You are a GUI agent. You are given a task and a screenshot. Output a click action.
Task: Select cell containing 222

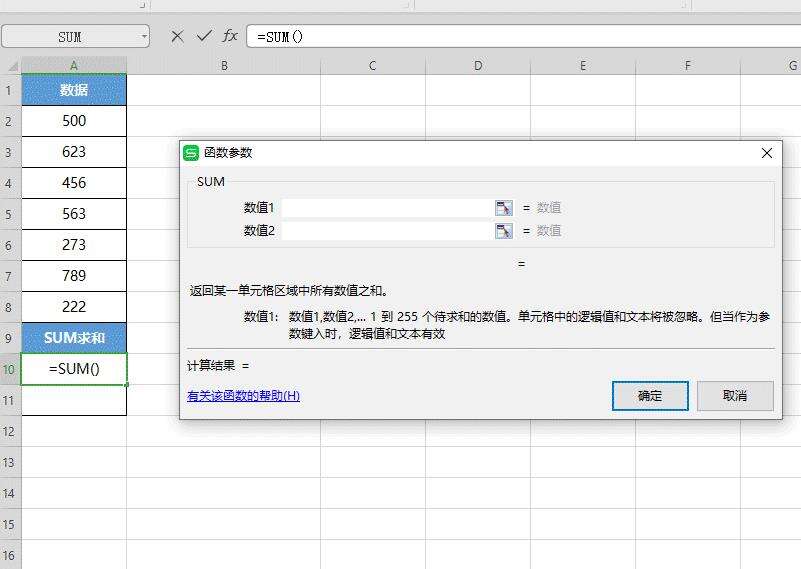click(74, 307)
